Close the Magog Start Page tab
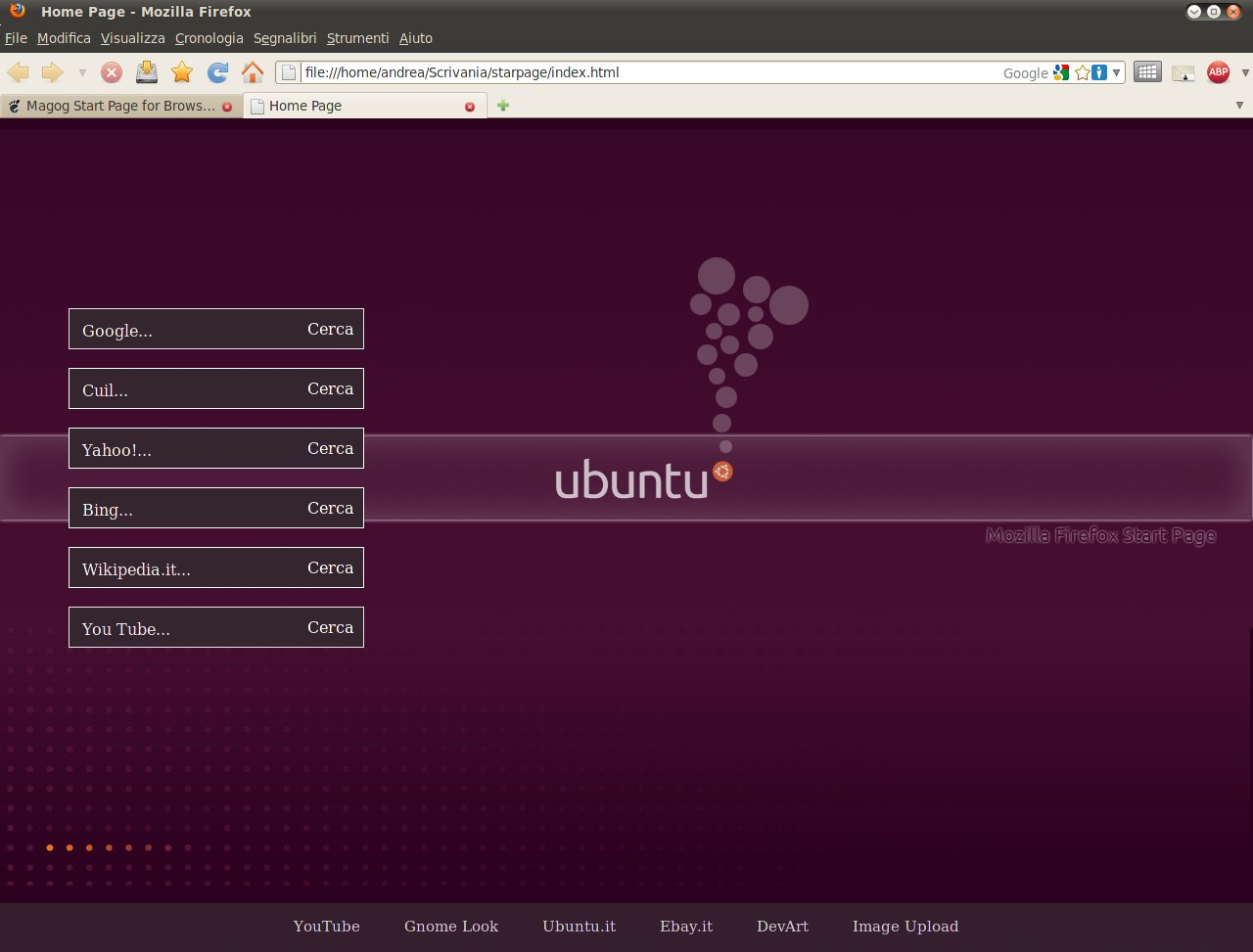Image resolution: width=1253 pixels, height=952 pixels. click(x=227, y=106)
